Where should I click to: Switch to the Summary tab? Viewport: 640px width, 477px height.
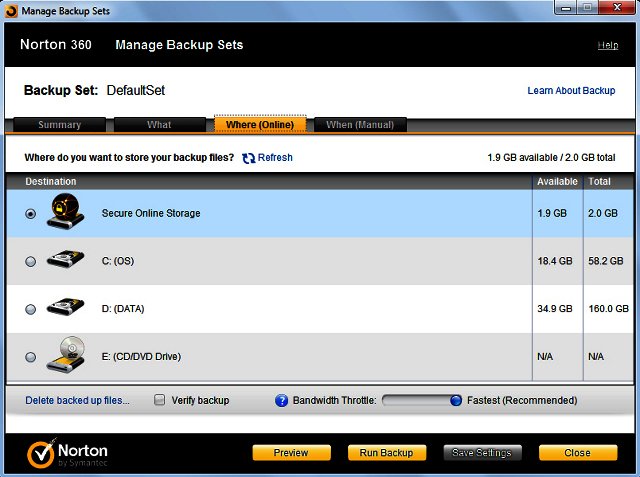(x=60, y=125)
